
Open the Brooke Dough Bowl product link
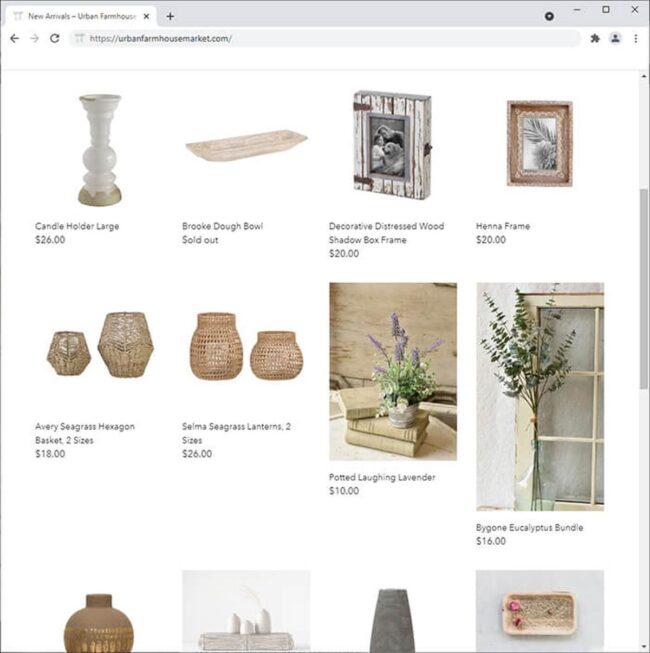(x=222, y=226)
